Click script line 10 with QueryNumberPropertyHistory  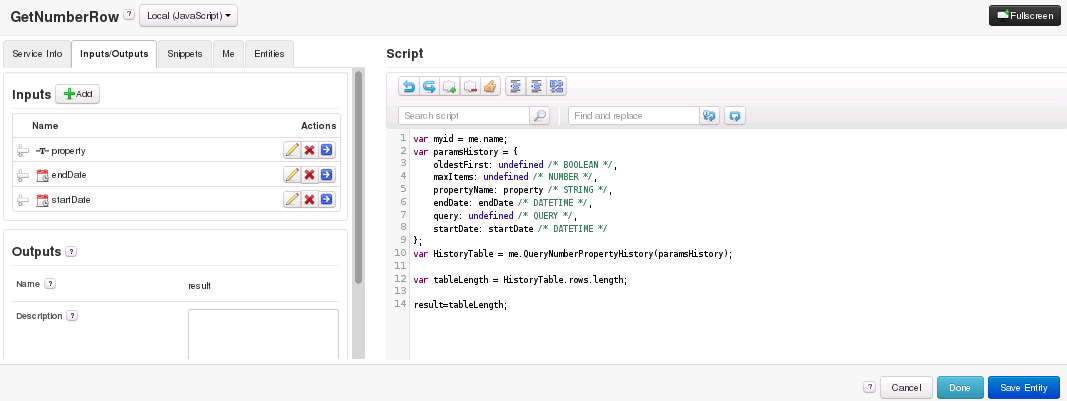point(573,253)
